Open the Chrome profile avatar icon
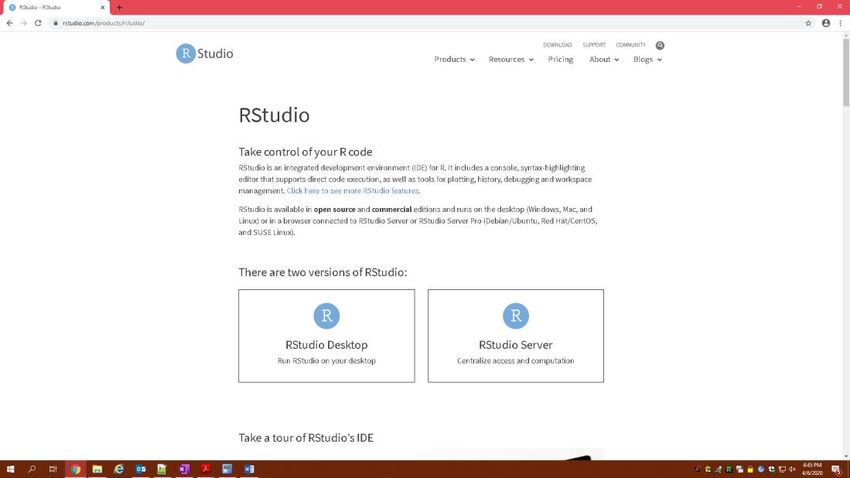 point(826,23)
